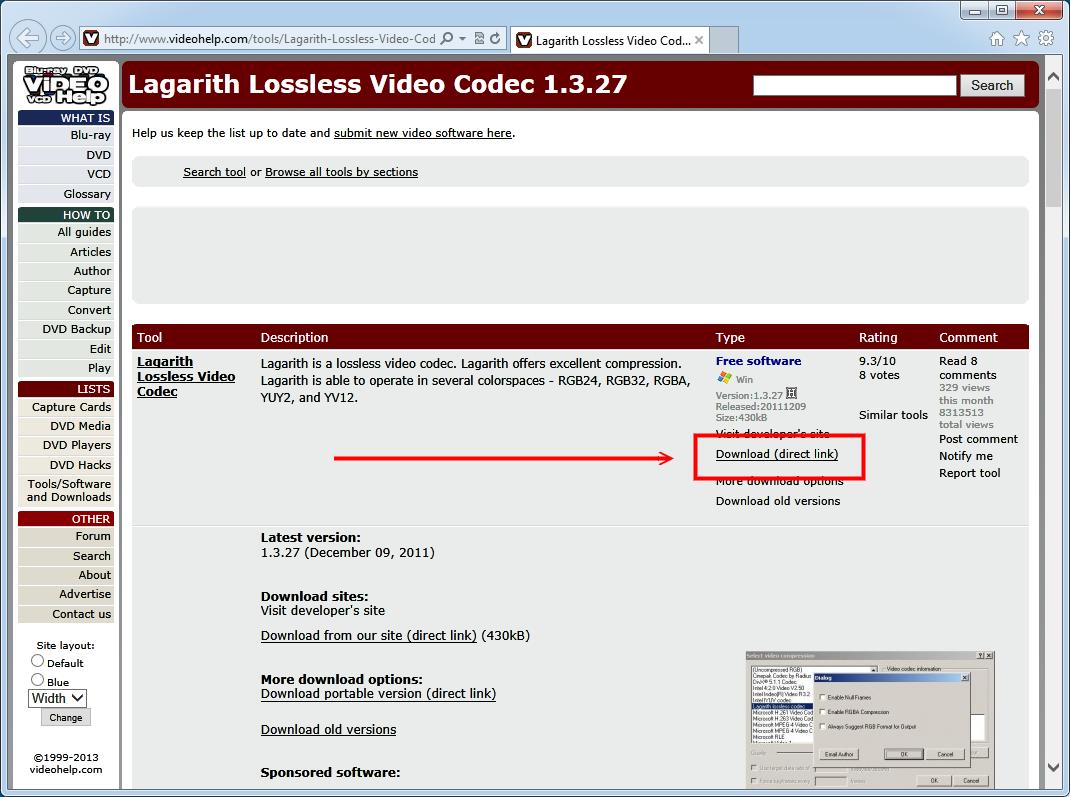
Task: Click 'Download portable version (direct link)'
Action: [378, 693]
